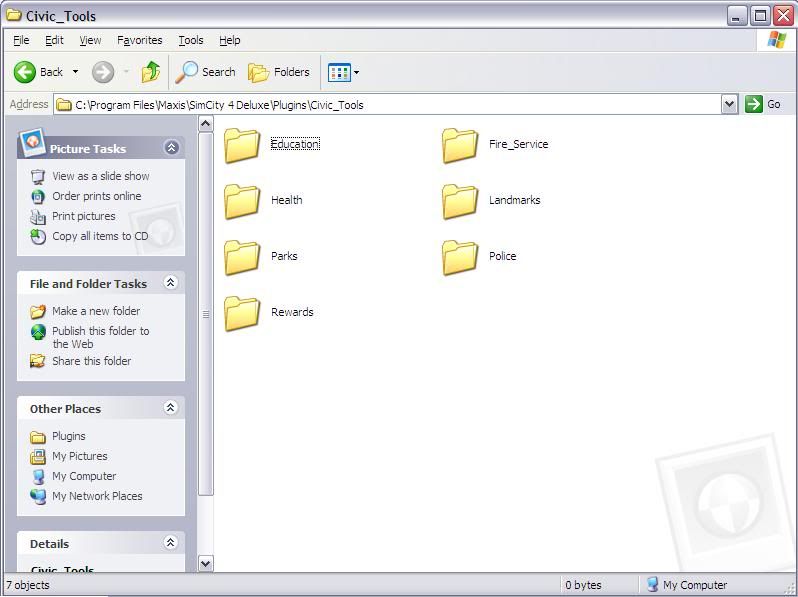
Task: Open the Help menu
Action: [230, 40]
